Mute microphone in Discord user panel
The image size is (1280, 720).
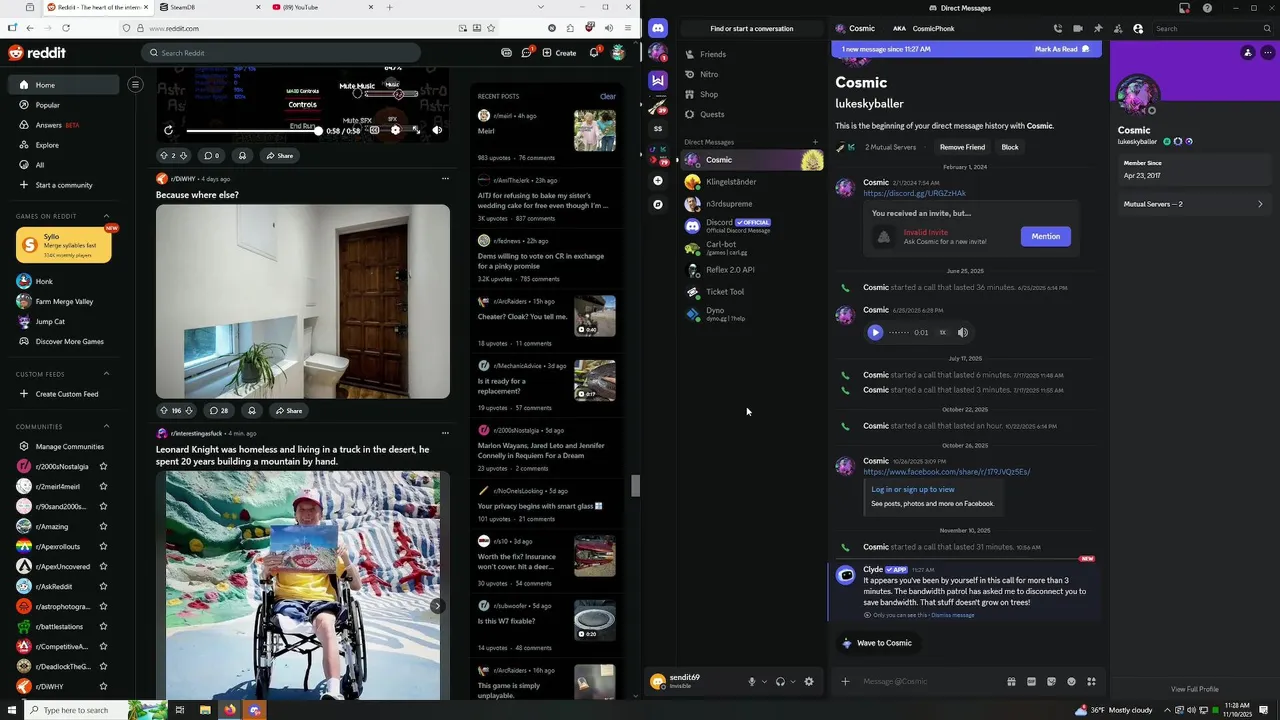(x=751, y=682)
